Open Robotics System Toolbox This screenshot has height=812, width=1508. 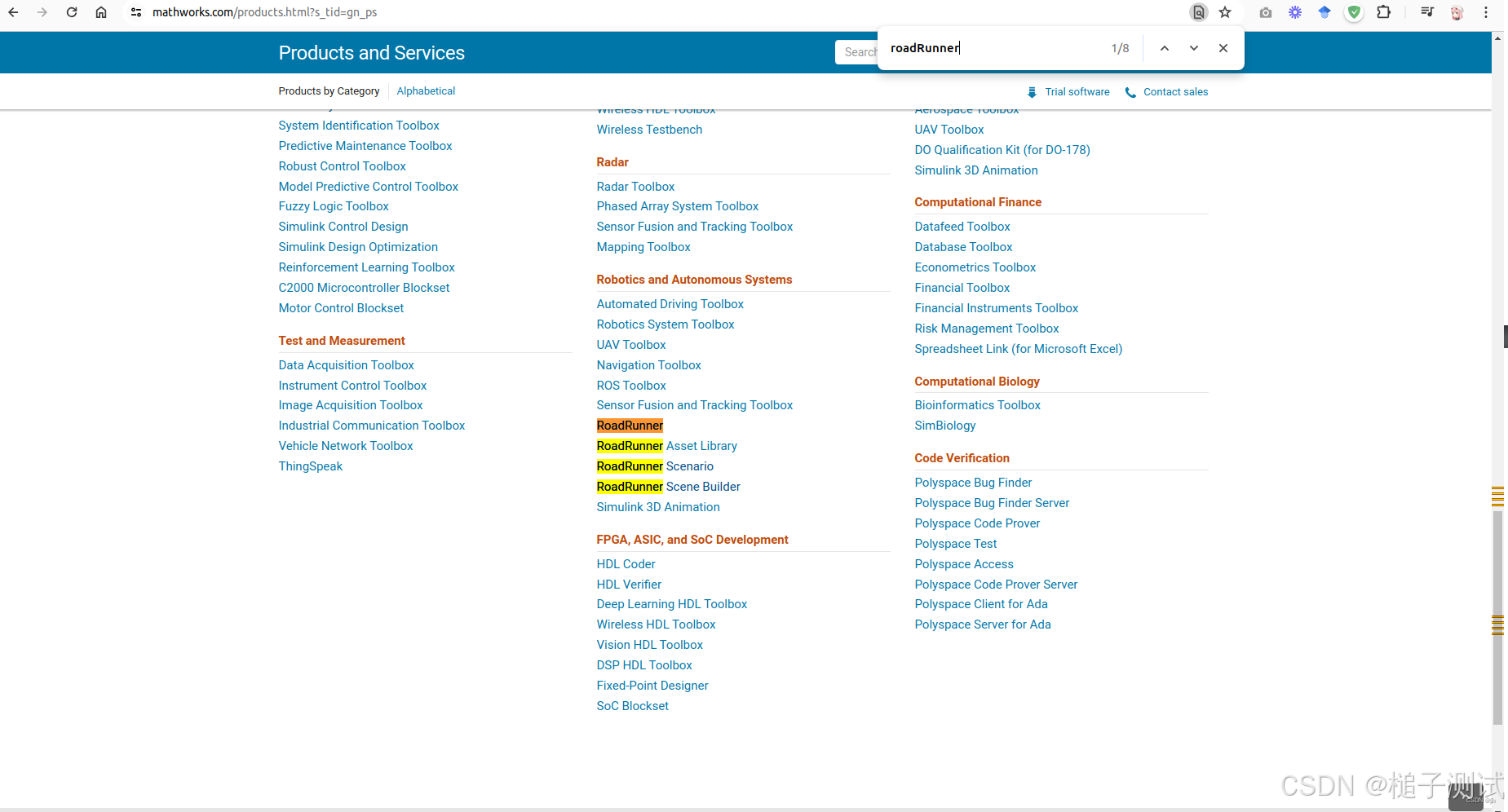[665, 324]
